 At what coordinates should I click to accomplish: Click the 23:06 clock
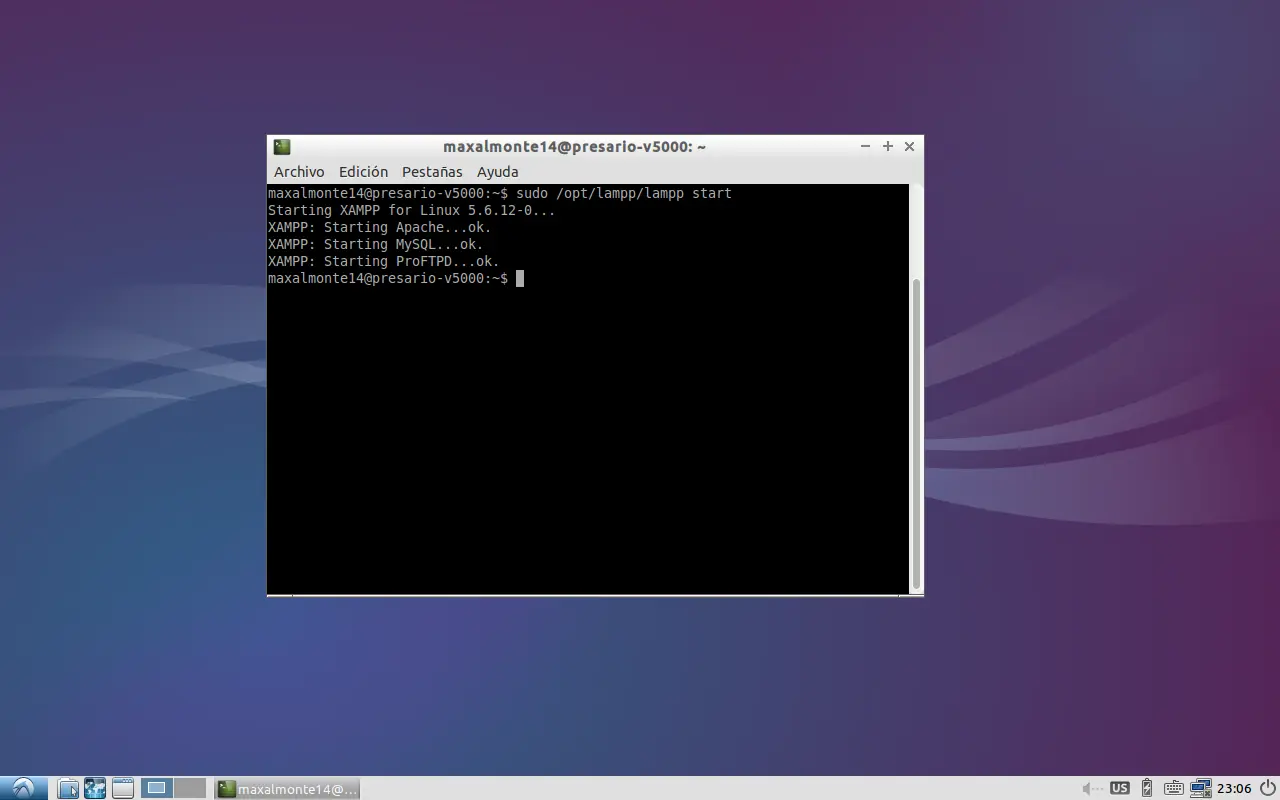(x=1235, y=789)
